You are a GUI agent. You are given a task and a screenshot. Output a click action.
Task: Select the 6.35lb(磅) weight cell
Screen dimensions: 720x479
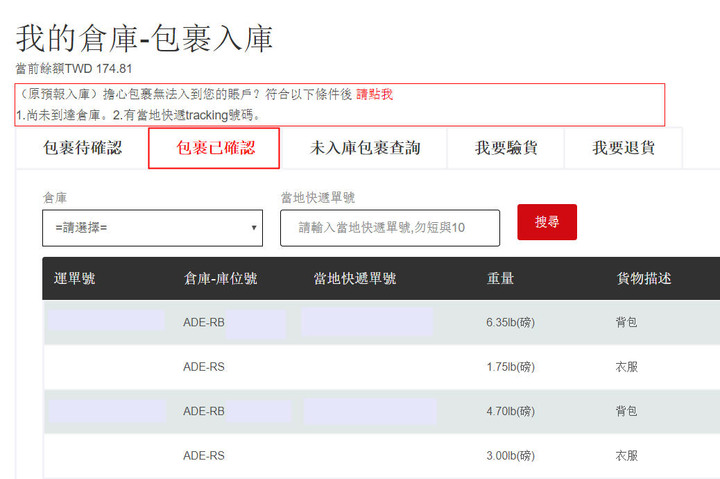pos(511,322)
